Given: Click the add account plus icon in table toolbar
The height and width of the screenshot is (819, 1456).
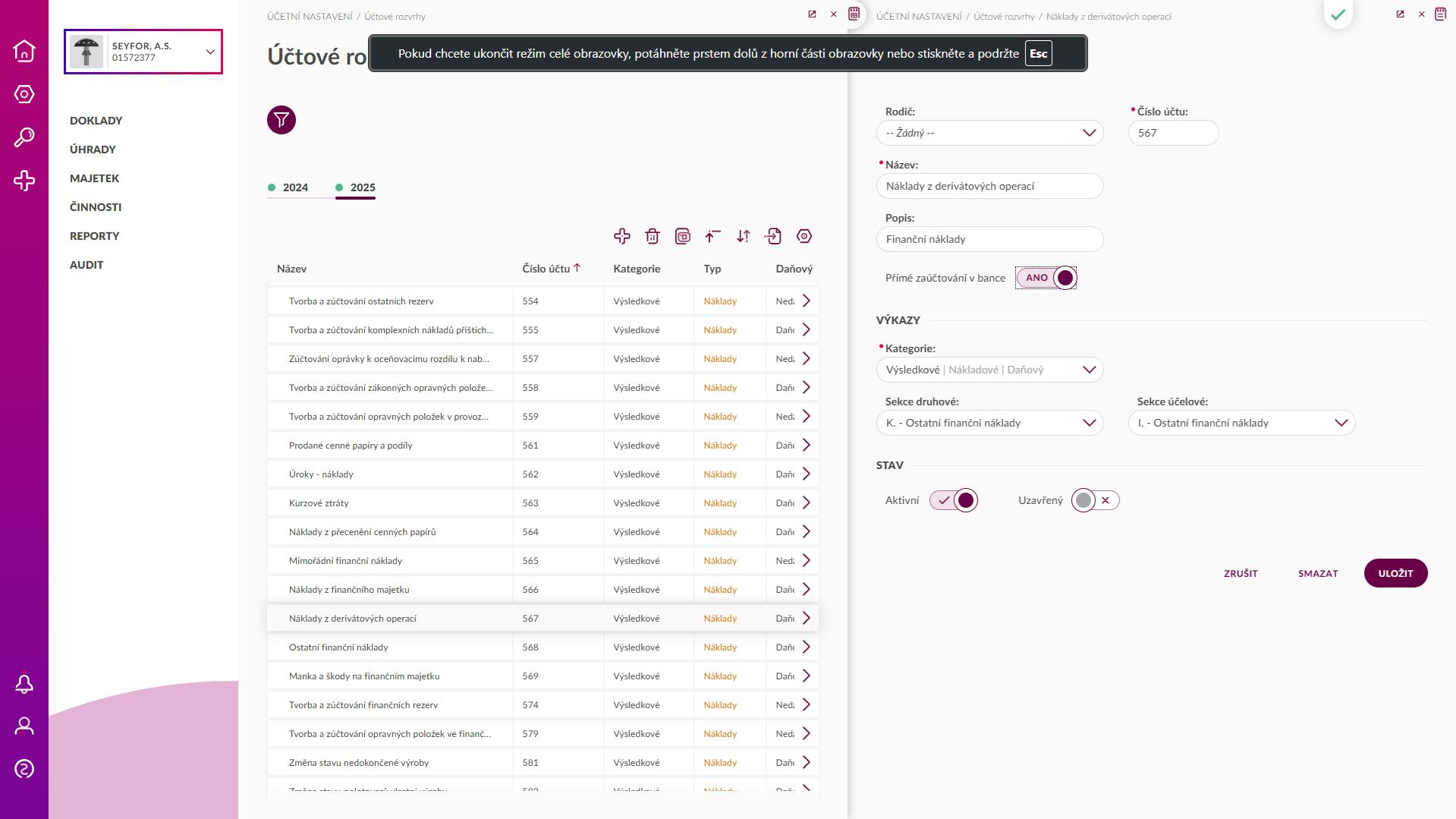Looking at the screenshot, I should click(622, 236).
